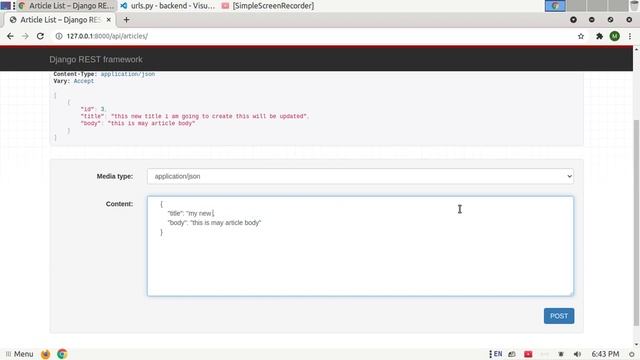Open the green M profile avatar

(614, 36)
